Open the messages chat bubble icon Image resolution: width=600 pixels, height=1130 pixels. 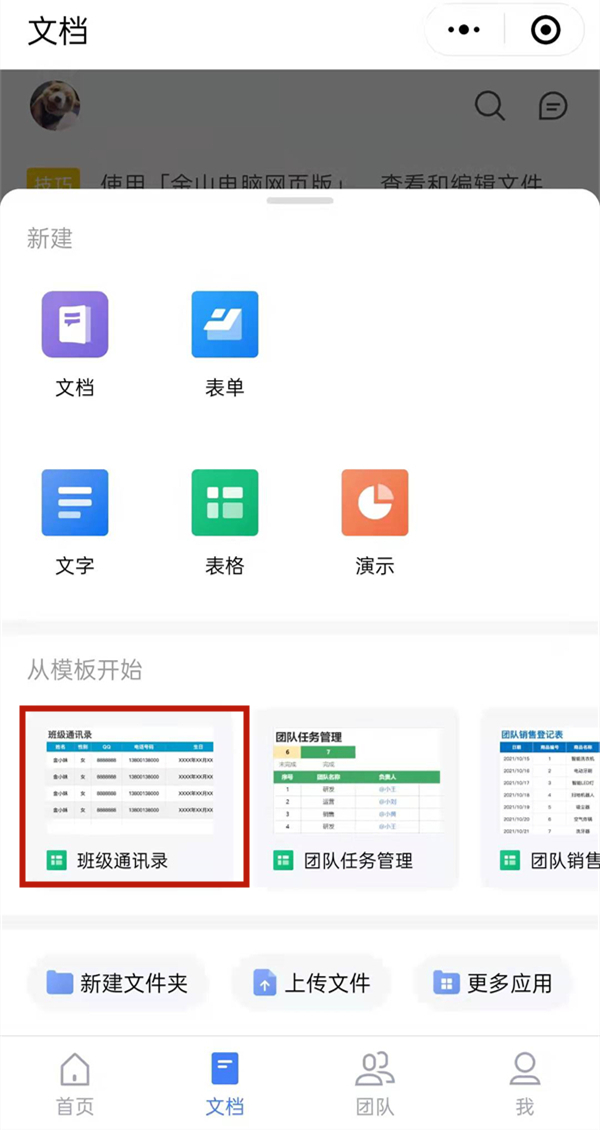(553, 107)
